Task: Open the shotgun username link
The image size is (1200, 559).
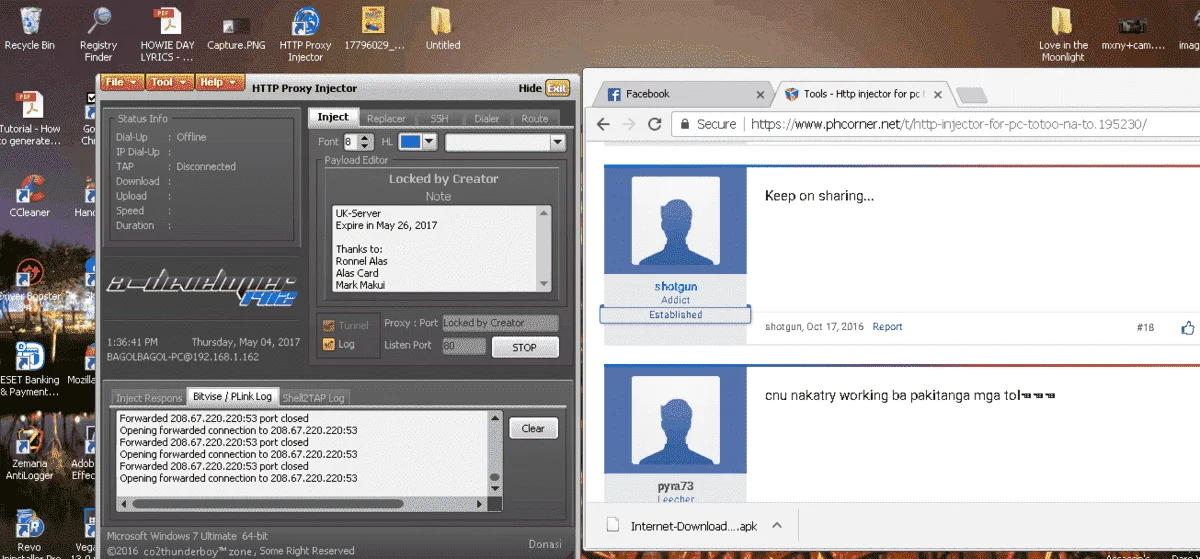Action: pyautogui.click(x=675, y=287)
